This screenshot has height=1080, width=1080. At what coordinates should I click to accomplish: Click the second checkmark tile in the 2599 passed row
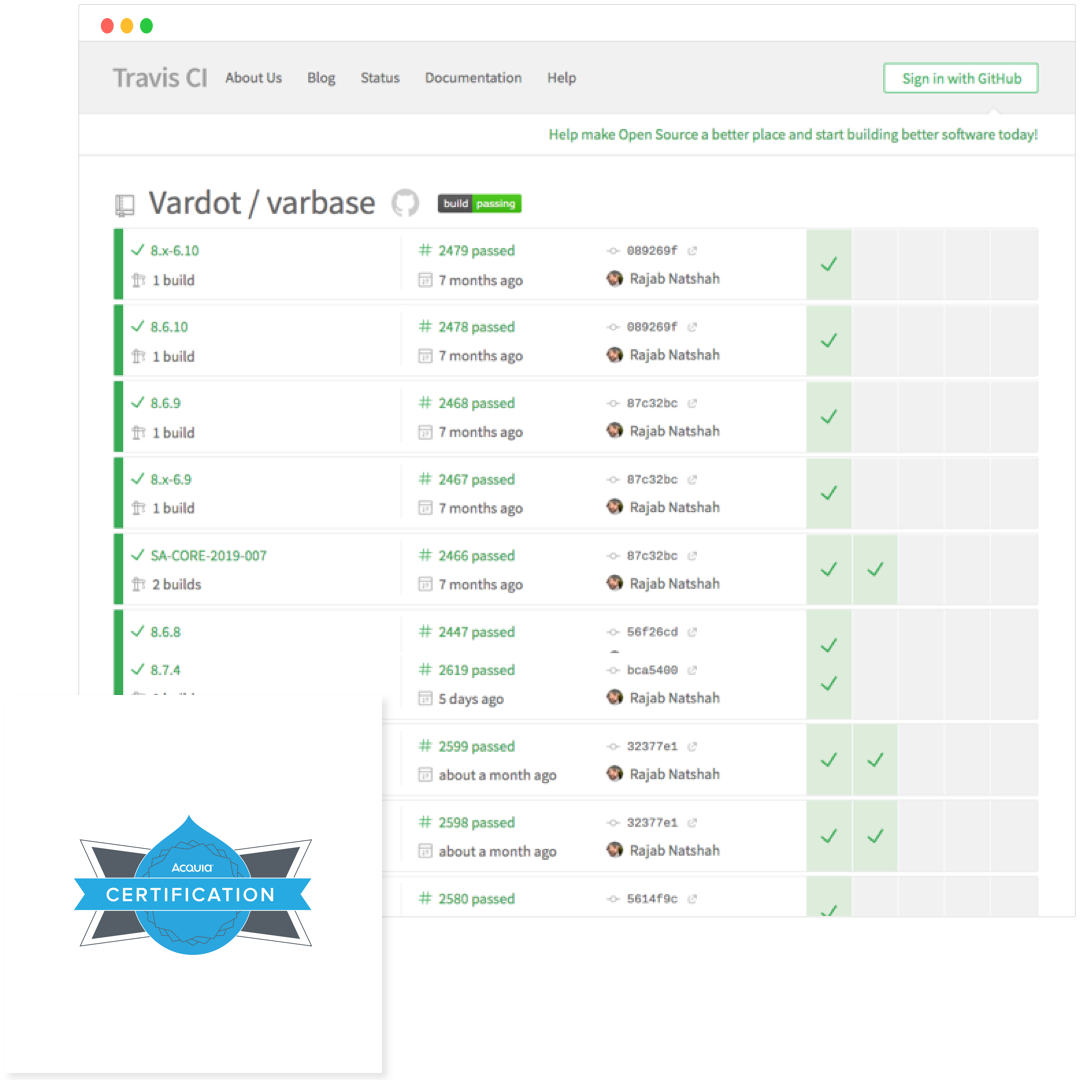click(875, 760)
